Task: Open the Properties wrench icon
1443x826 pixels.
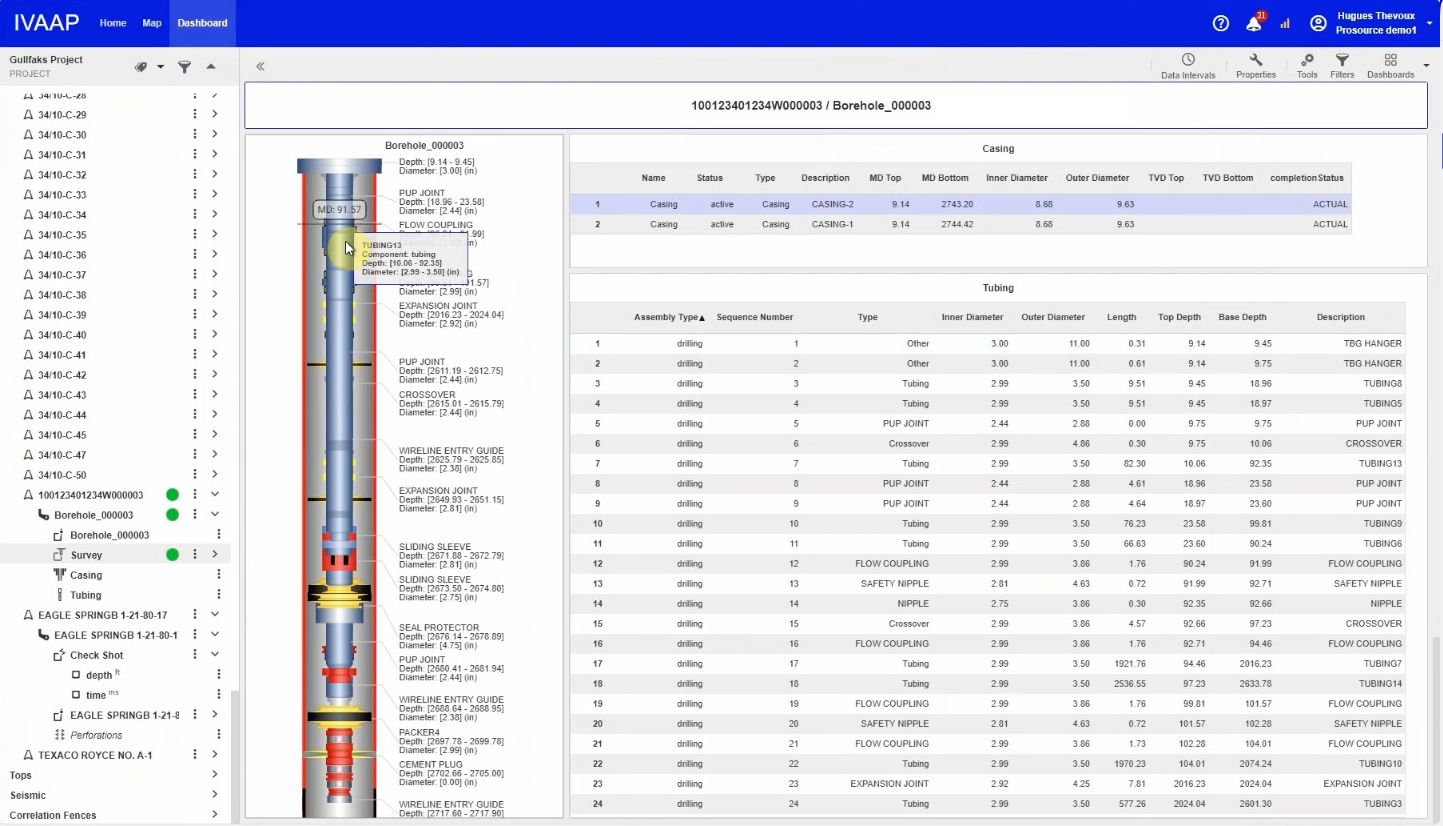Action: click(1256, 66)
